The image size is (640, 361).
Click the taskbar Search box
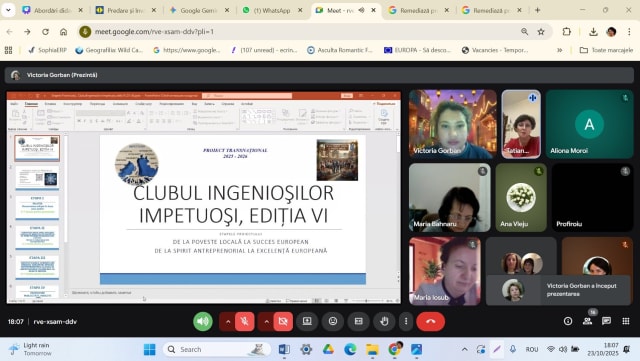[x=217, y=350]
